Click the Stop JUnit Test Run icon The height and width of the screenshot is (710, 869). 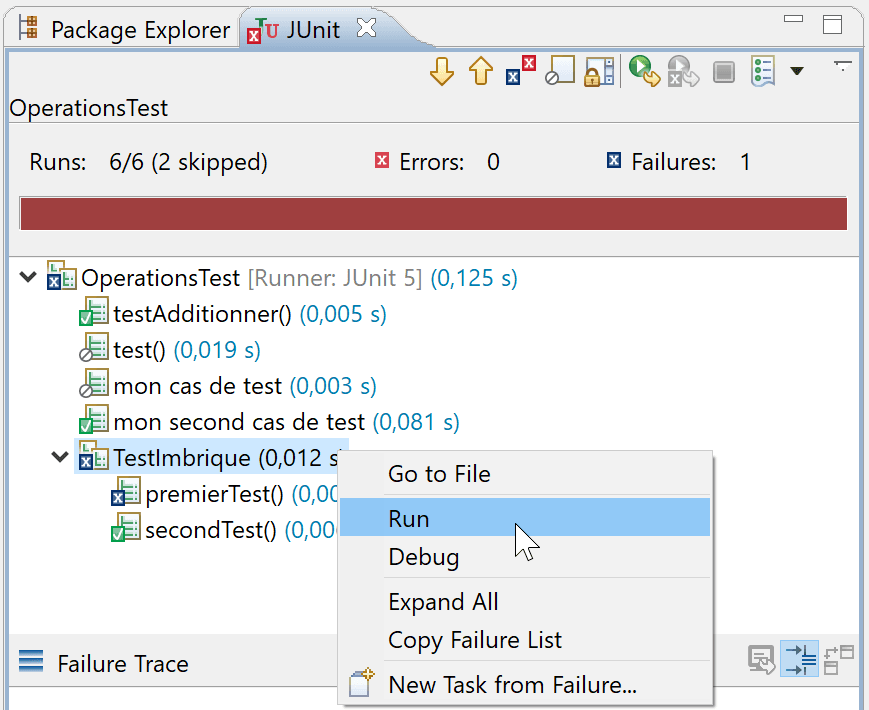click(x=723, y=72)
